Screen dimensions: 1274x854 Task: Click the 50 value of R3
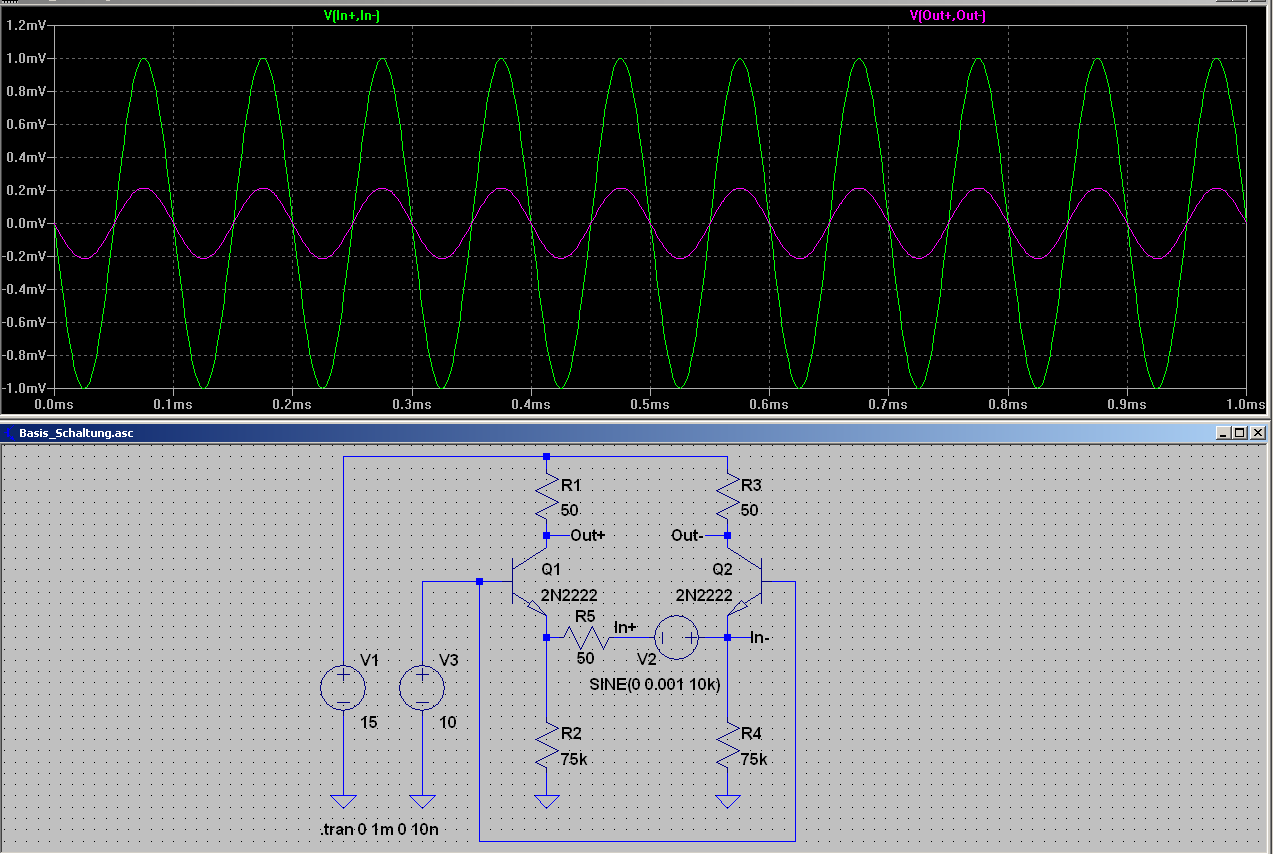coord(750,510)
